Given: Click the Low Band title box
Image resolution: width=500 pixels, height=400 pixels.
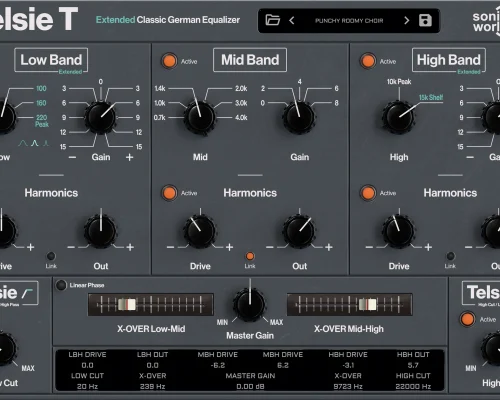Looking at the screenshot, I should [51, 60].
